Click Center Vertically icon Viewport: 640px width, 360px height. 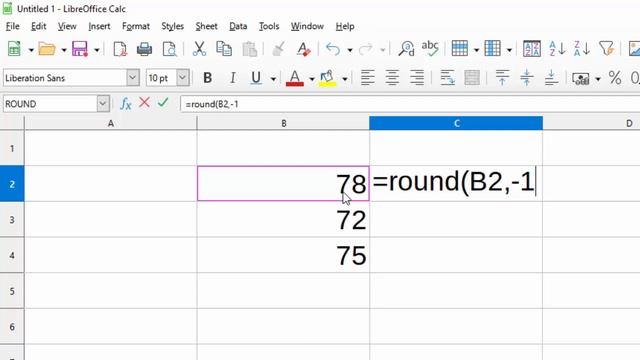point(527,78)
